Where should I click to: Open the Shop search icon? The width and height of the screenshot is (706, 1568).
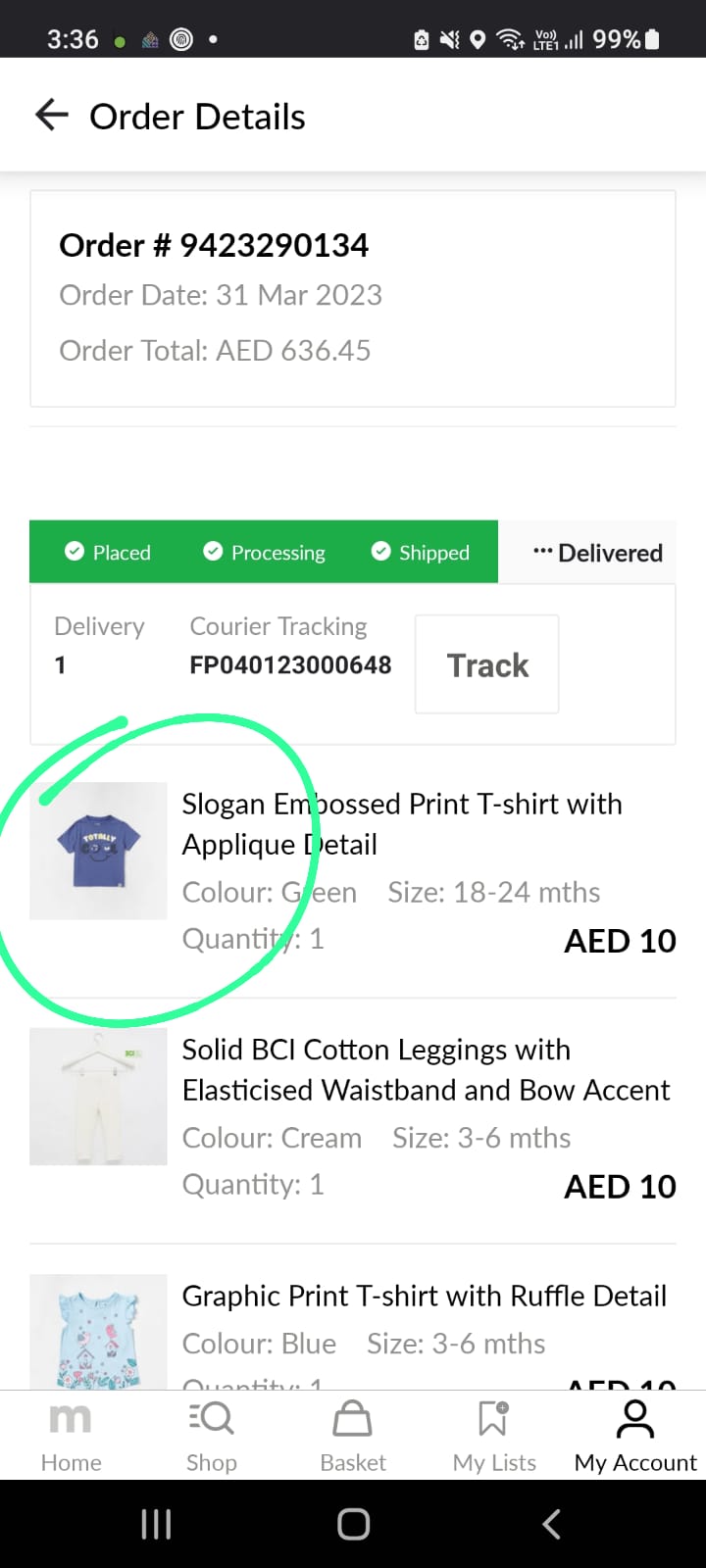pos(211,1419)
